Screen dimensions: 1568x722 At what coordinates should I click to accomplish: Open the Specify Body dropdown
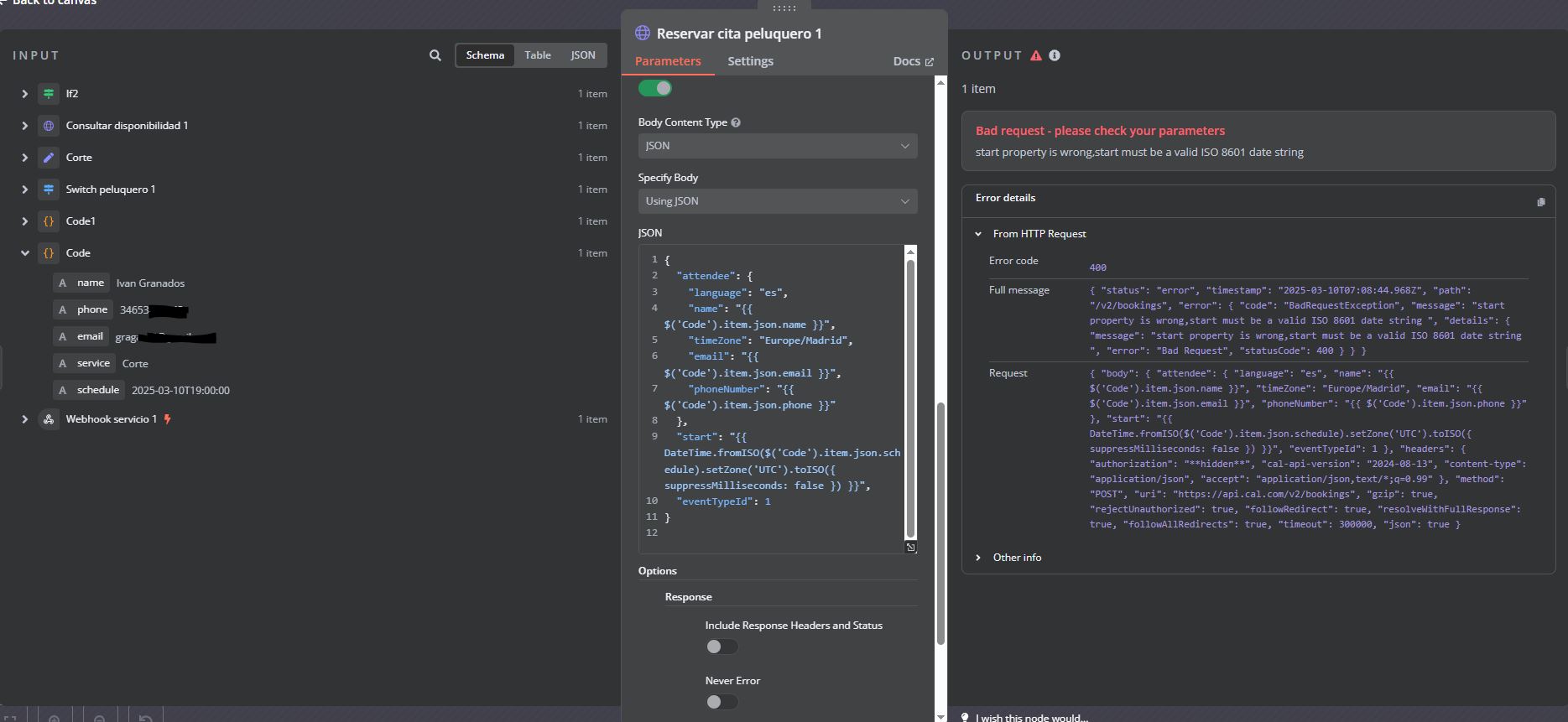pos(778,201)
